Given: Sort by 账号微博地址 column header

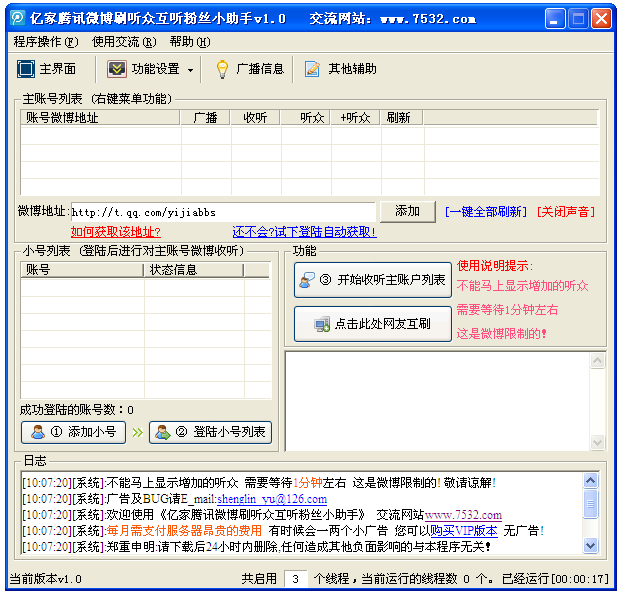Looking at the screenshot, I should [x=101, y=117].
